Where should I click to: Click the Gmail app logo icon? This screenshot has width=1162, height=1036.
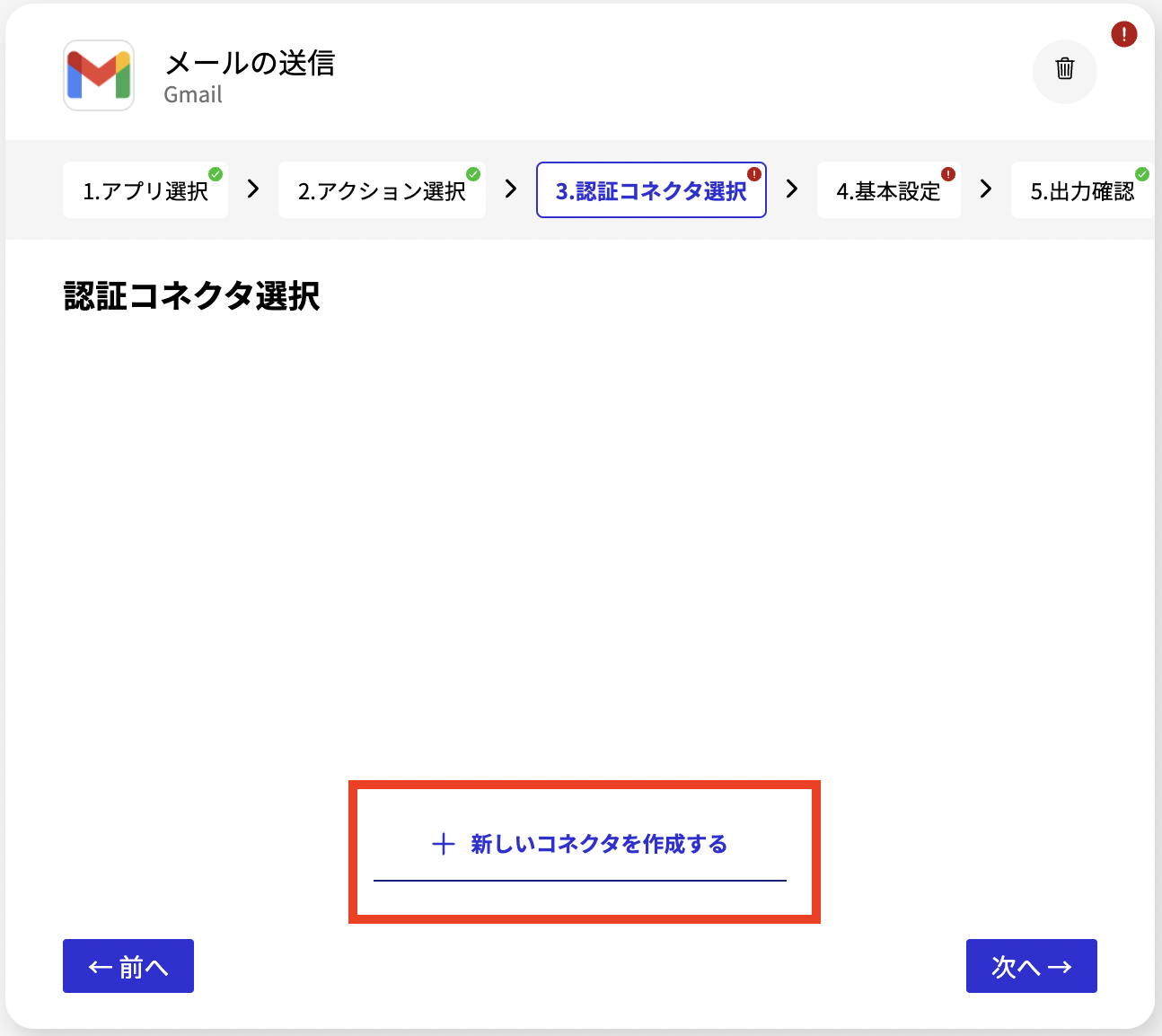(x=99, y=75)
